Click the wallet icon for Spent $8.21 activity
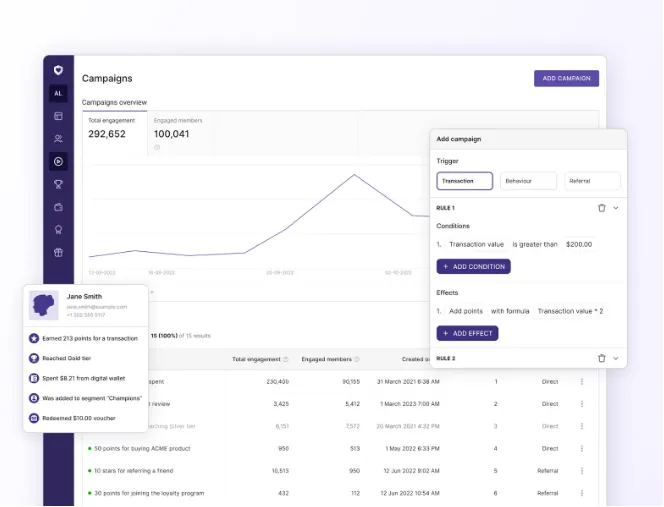The height and width of the screenshot is (507, 664). [34, 378]
